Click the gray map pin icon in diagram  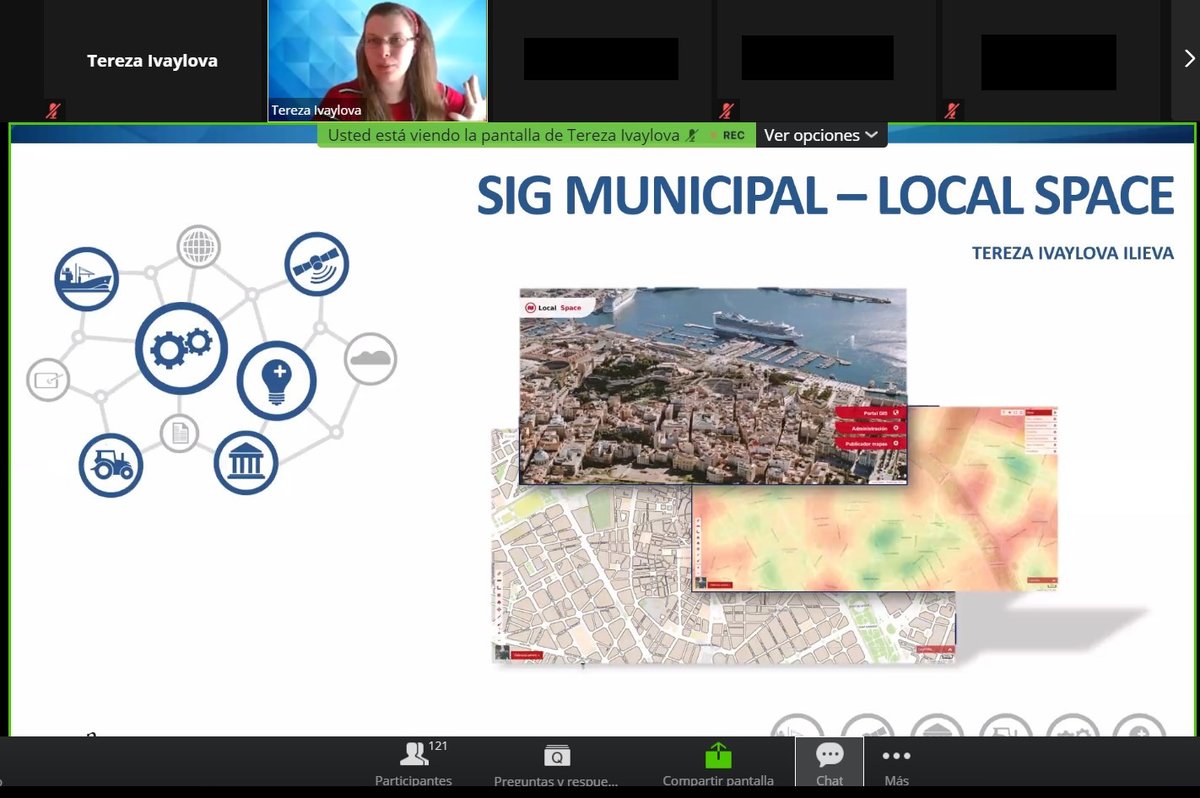point(48,380)
